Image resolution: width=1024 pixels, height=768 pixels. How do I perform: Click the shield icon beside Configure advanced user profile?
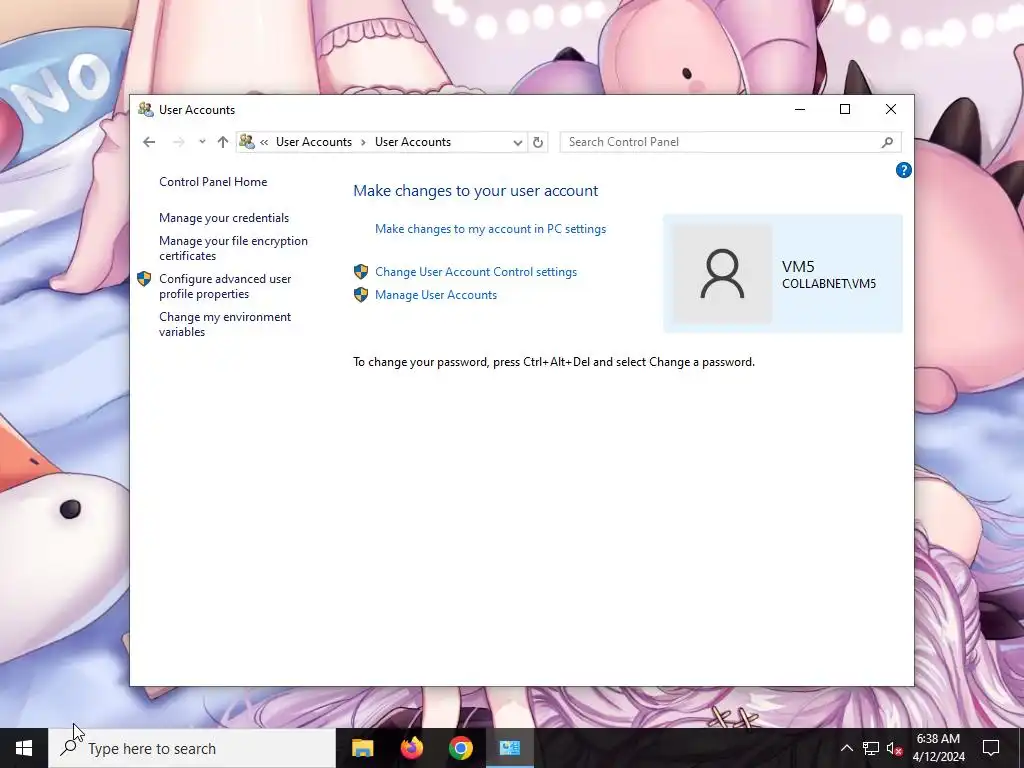point(144,280)
